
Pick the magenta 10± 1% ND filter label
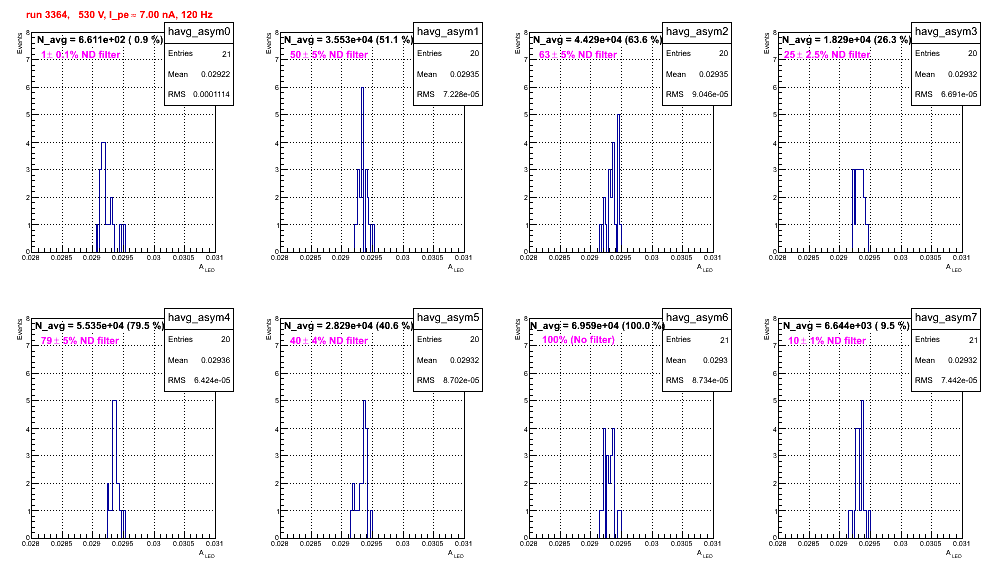[x=827, y=341]
